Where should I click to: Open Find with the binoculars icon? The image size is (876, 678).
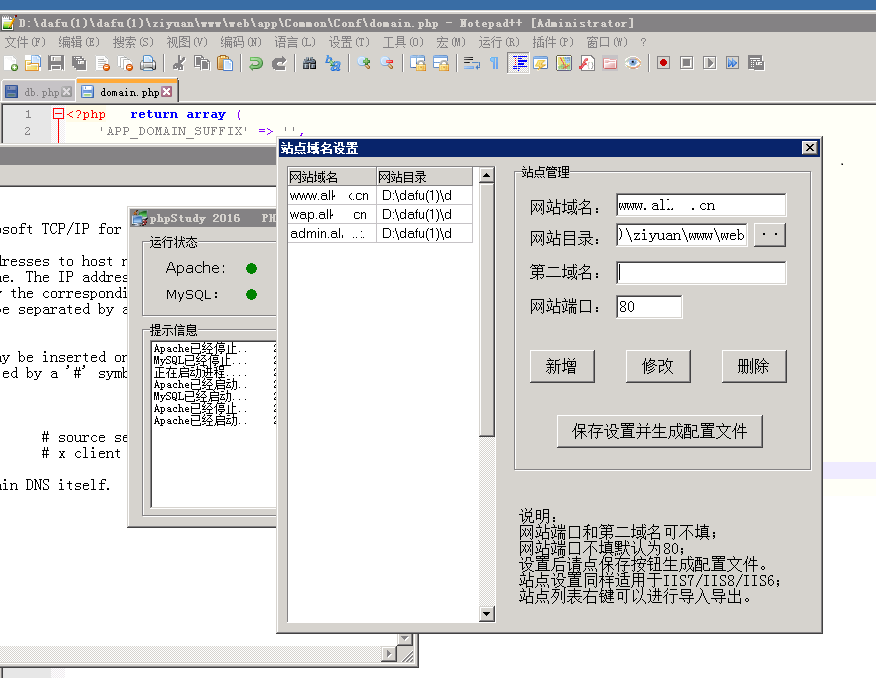coord(310,64)
